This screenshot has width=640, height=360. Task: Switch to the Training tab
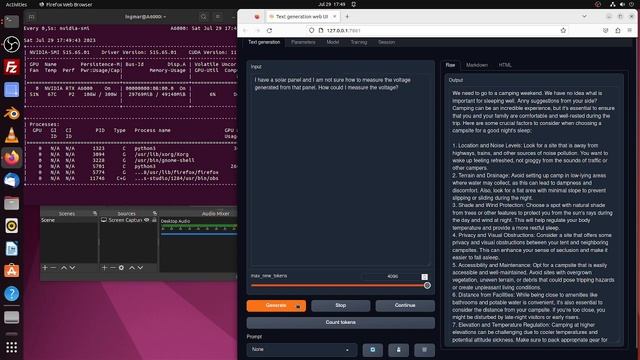(x=359, y=42)
